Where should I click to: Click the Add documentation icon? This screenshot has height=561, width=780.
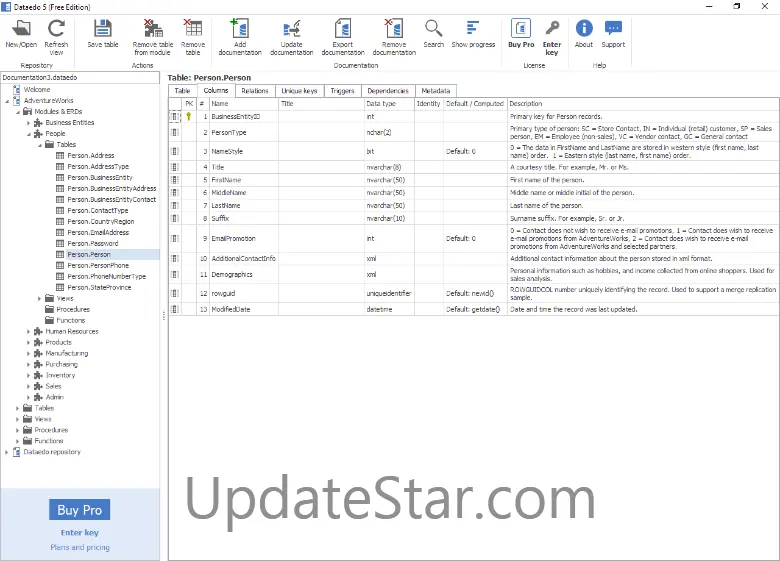(239, 29)
